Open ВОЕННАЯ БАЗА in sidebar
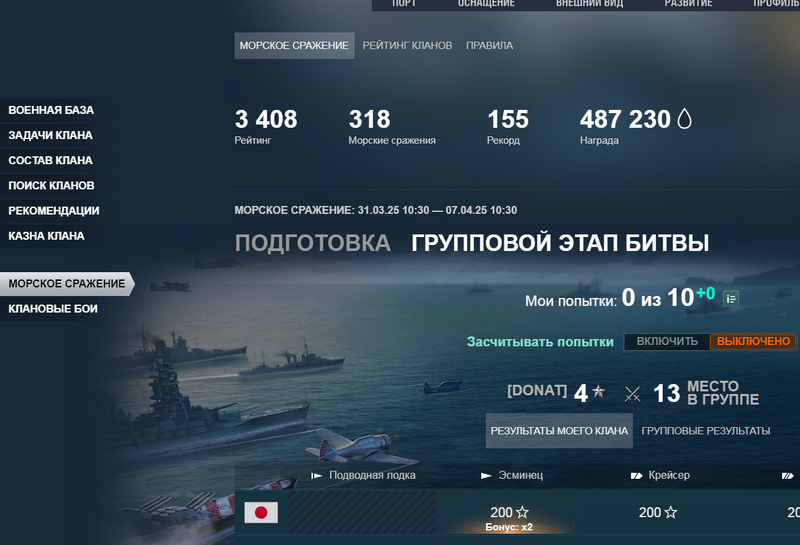 [51, 110]
